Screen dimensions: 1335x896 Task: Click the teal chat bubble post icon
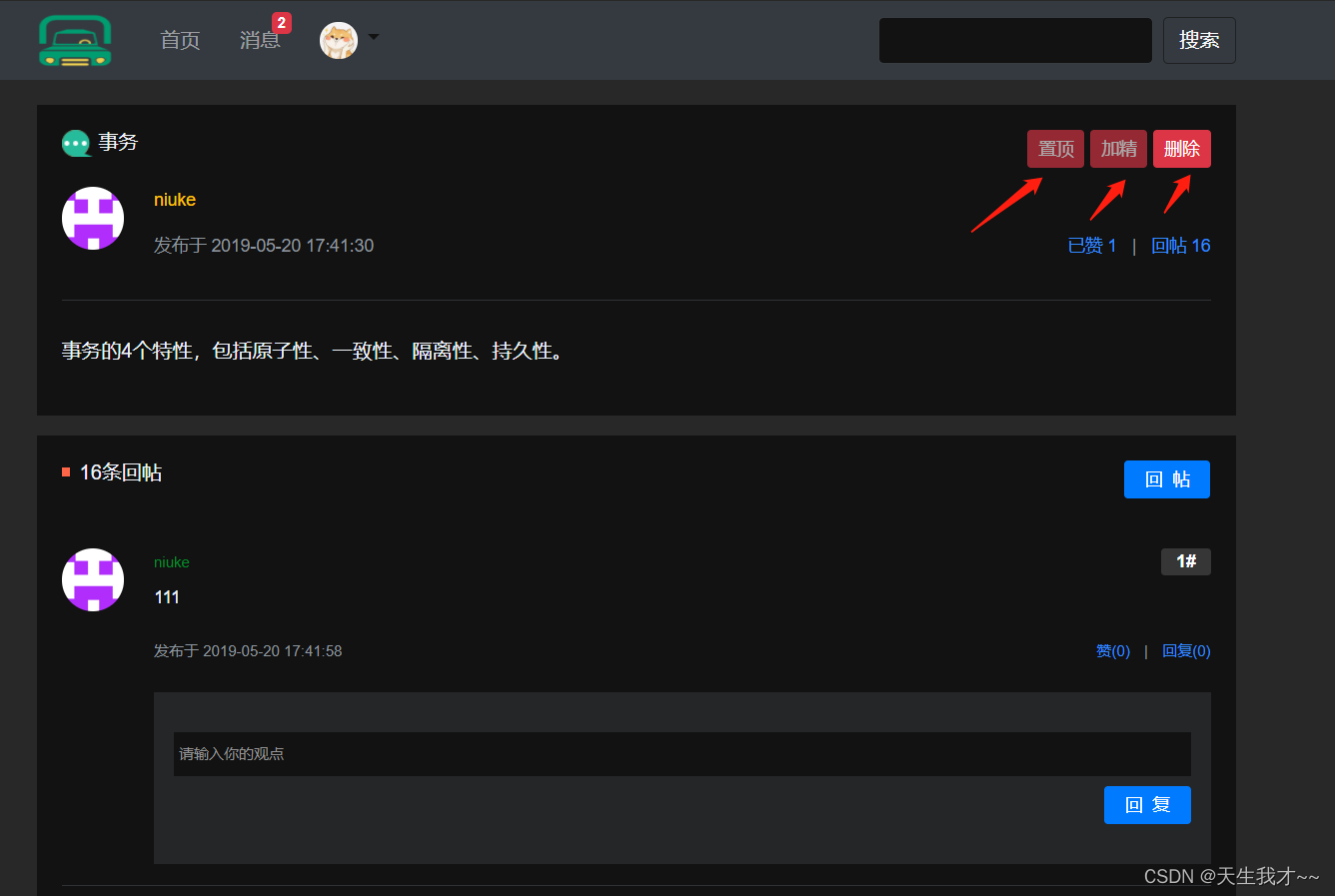(76, 144)
